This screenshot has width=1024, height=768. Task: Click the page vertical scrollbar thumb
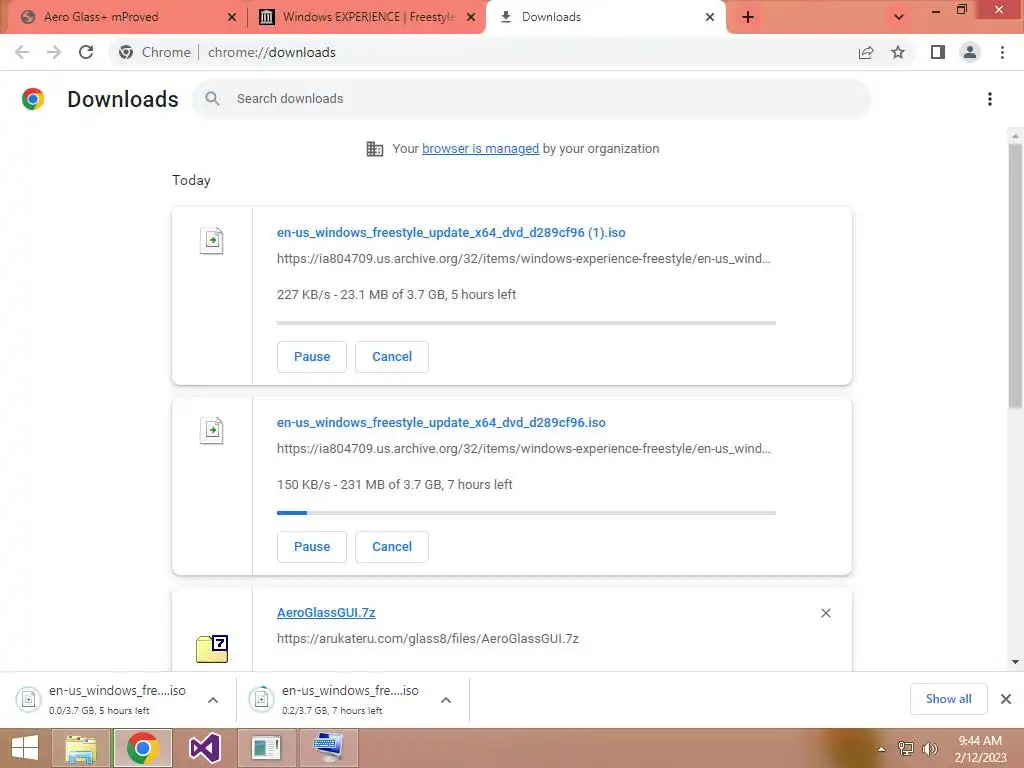coord(1015,276)
